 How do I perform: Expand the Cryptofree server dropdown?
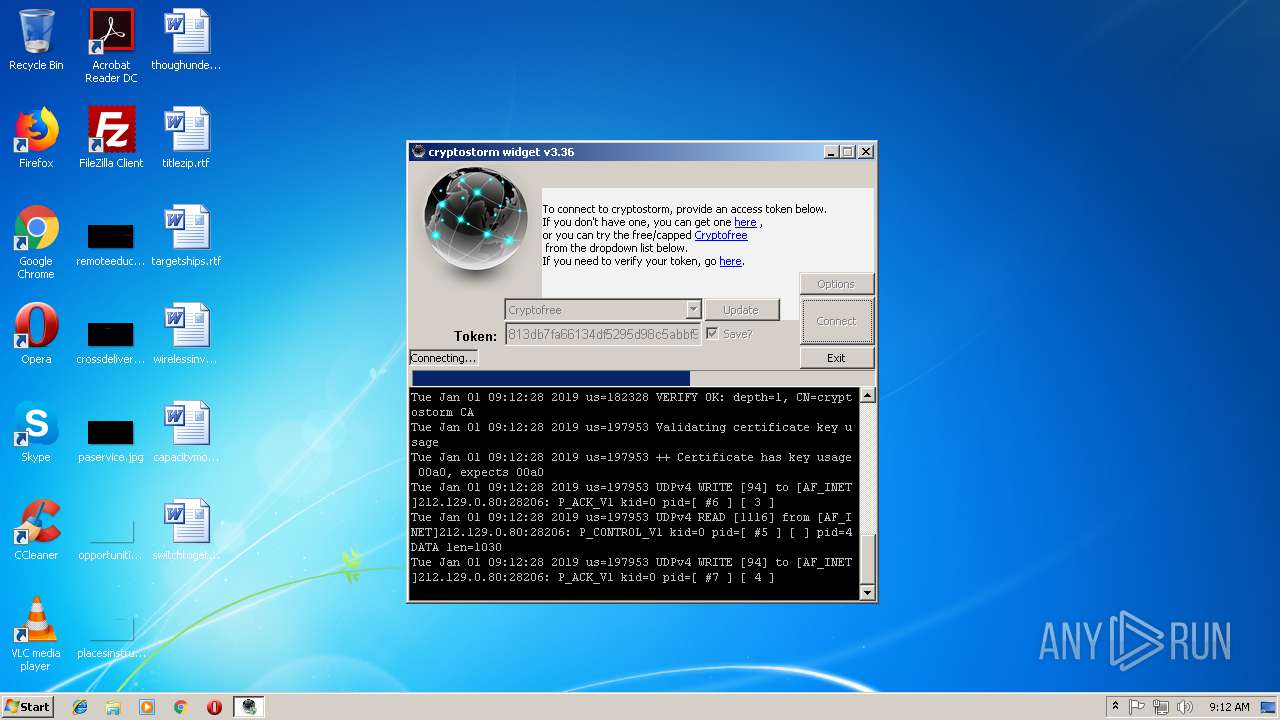coord(693,310)
